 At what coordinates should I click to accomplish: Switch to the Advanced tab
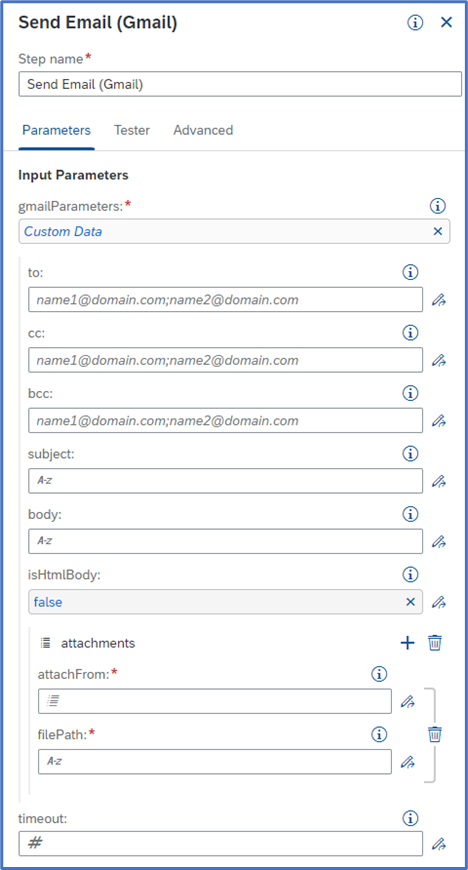pyautogui.click(x=203, y=130)
